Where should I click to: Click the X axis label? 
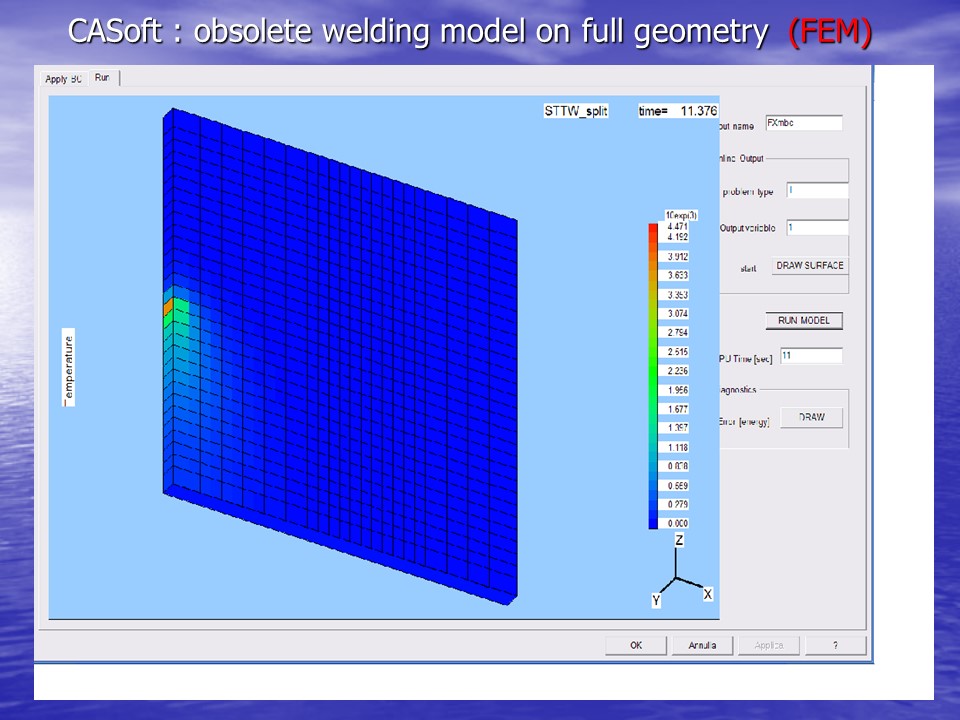(708, 594)
